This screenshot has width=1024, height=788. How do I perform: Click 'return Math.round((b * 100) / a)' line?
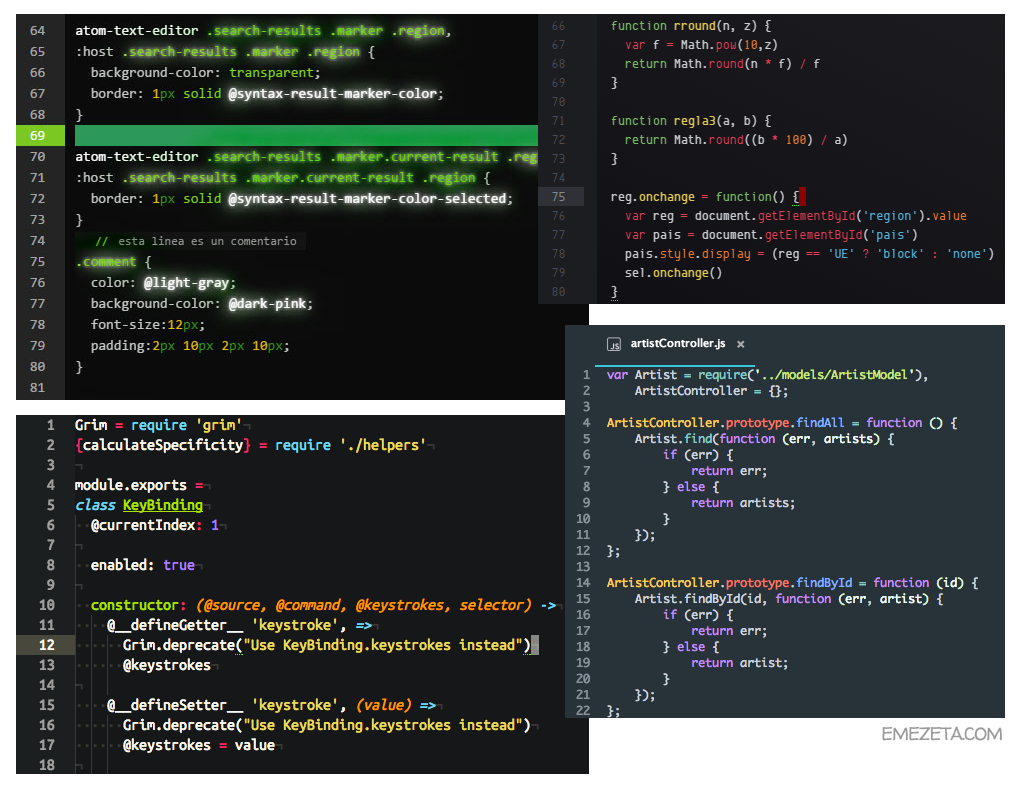click(x=736, y=140)
